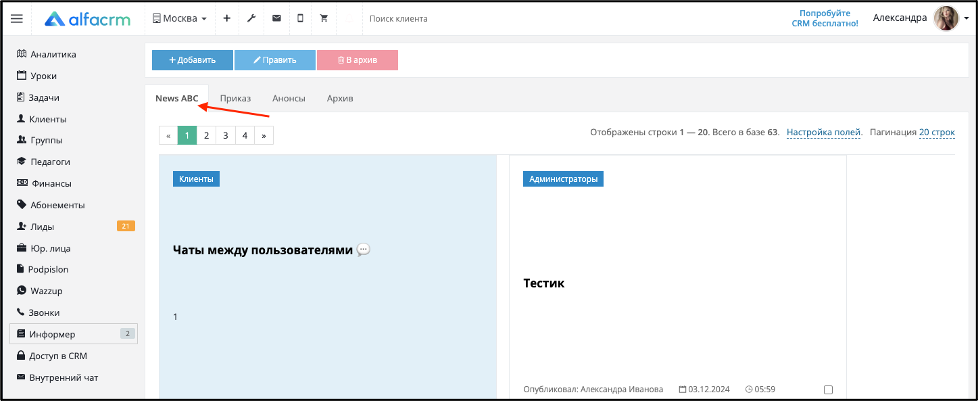
Task: Click the Клиенты tag on news card
Action: pyautogui.click(x=196, y=179)
